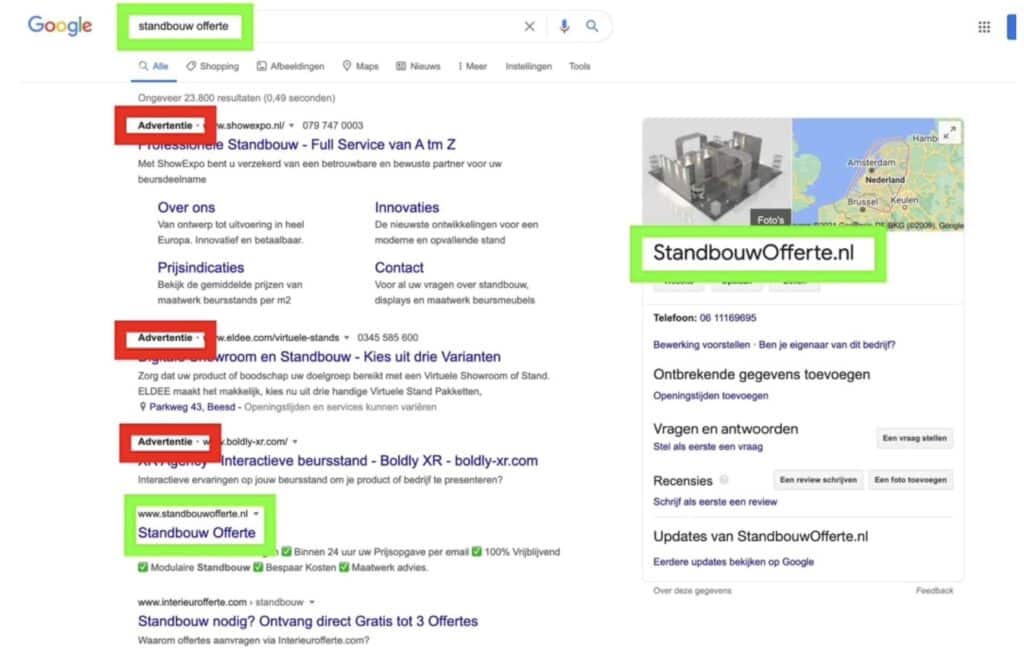Screen dimensions: 1024x669
Task: Open the Google apps grid
Action: click(984, 27)
